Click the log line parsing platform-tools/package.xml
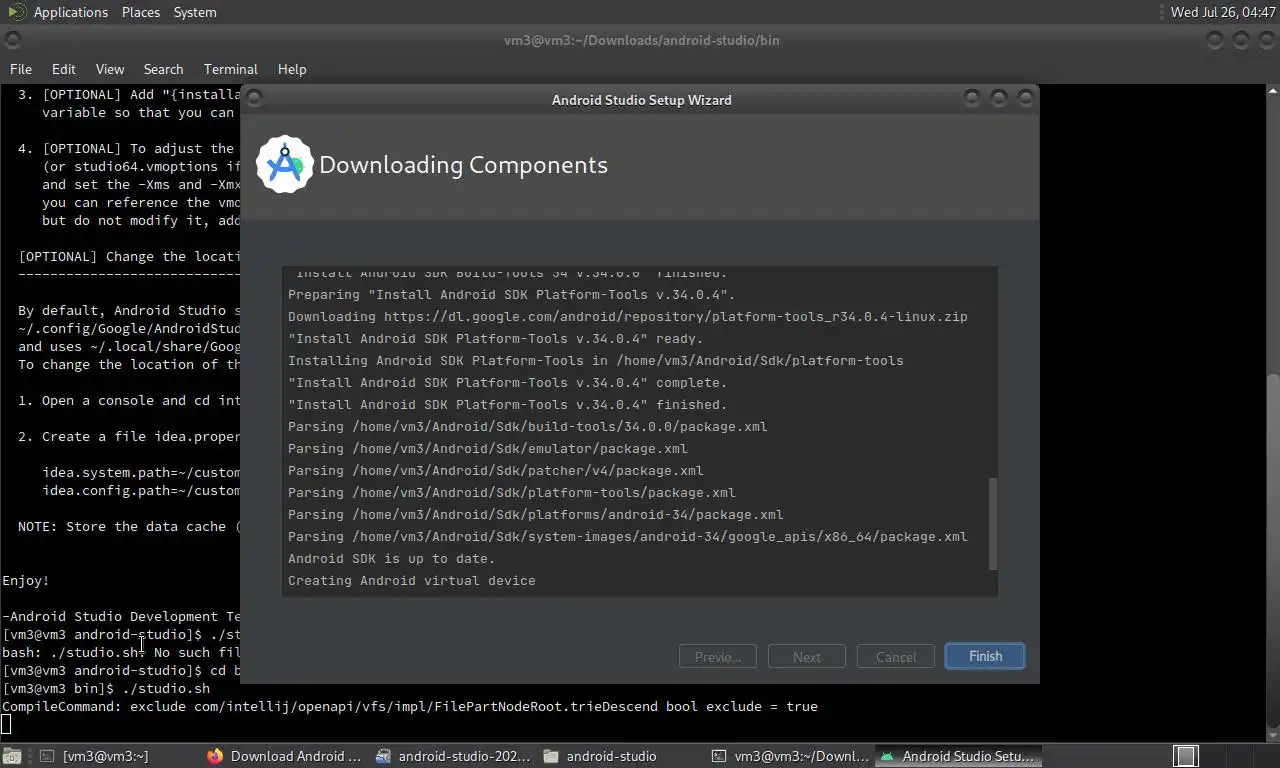The height and width of the screenshot is (768, 1280). [x=512, y=493]
